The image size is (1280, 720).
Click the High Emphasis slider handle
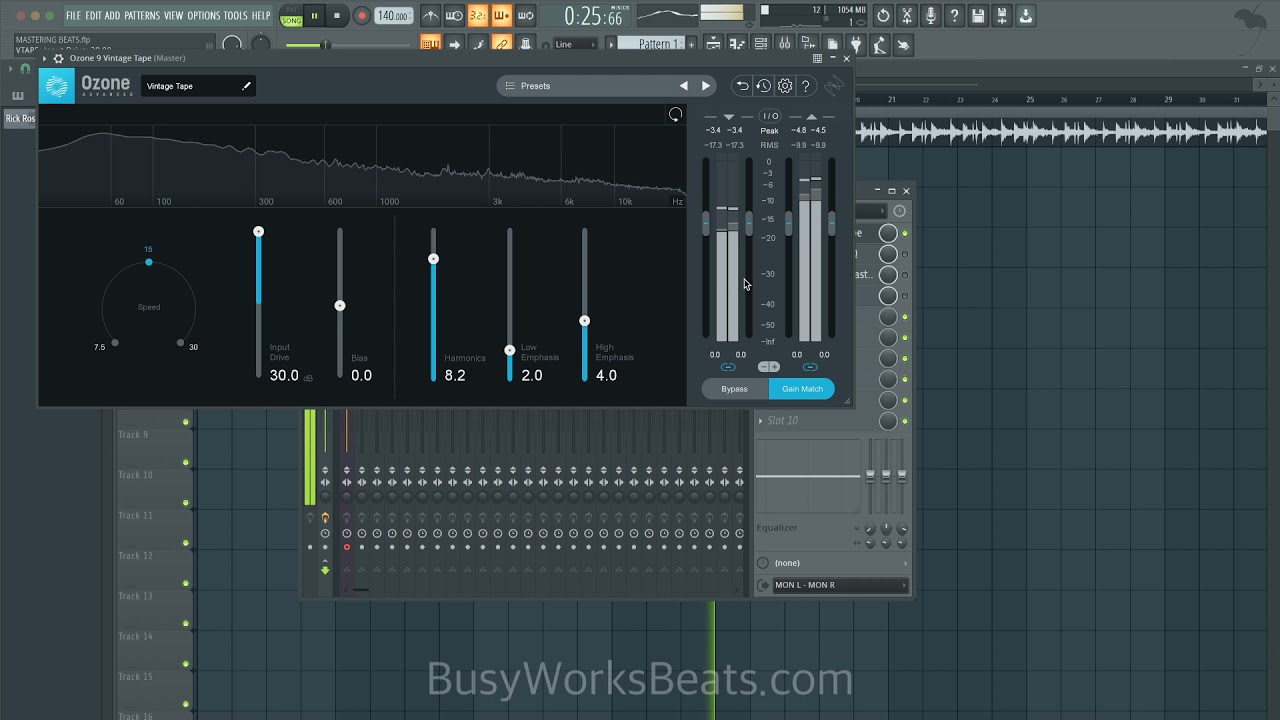click(585, 321)
